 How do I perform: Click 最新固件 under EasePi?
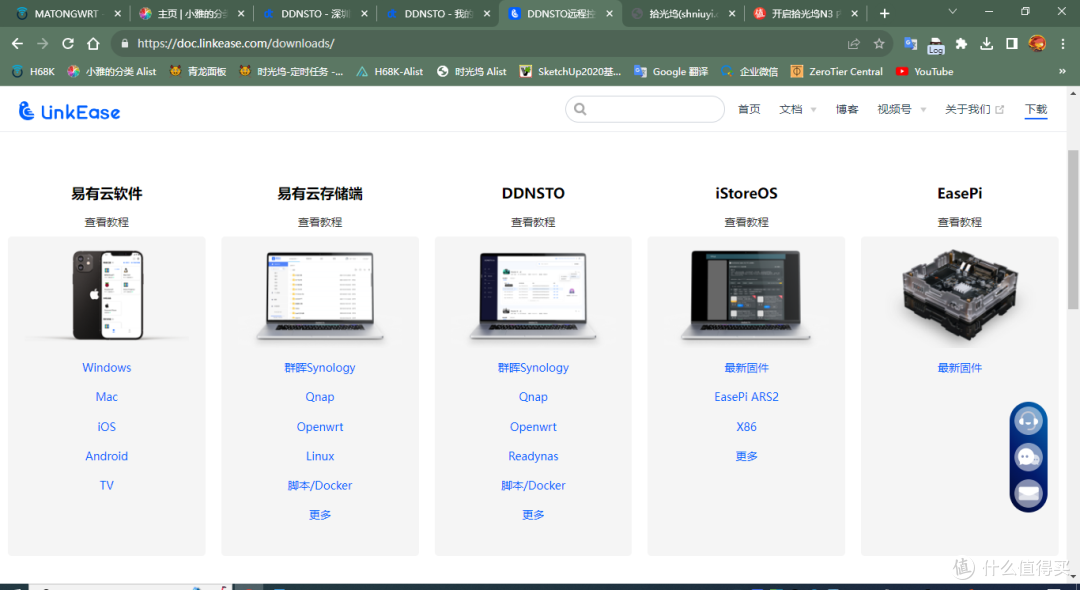click(959, 368)
